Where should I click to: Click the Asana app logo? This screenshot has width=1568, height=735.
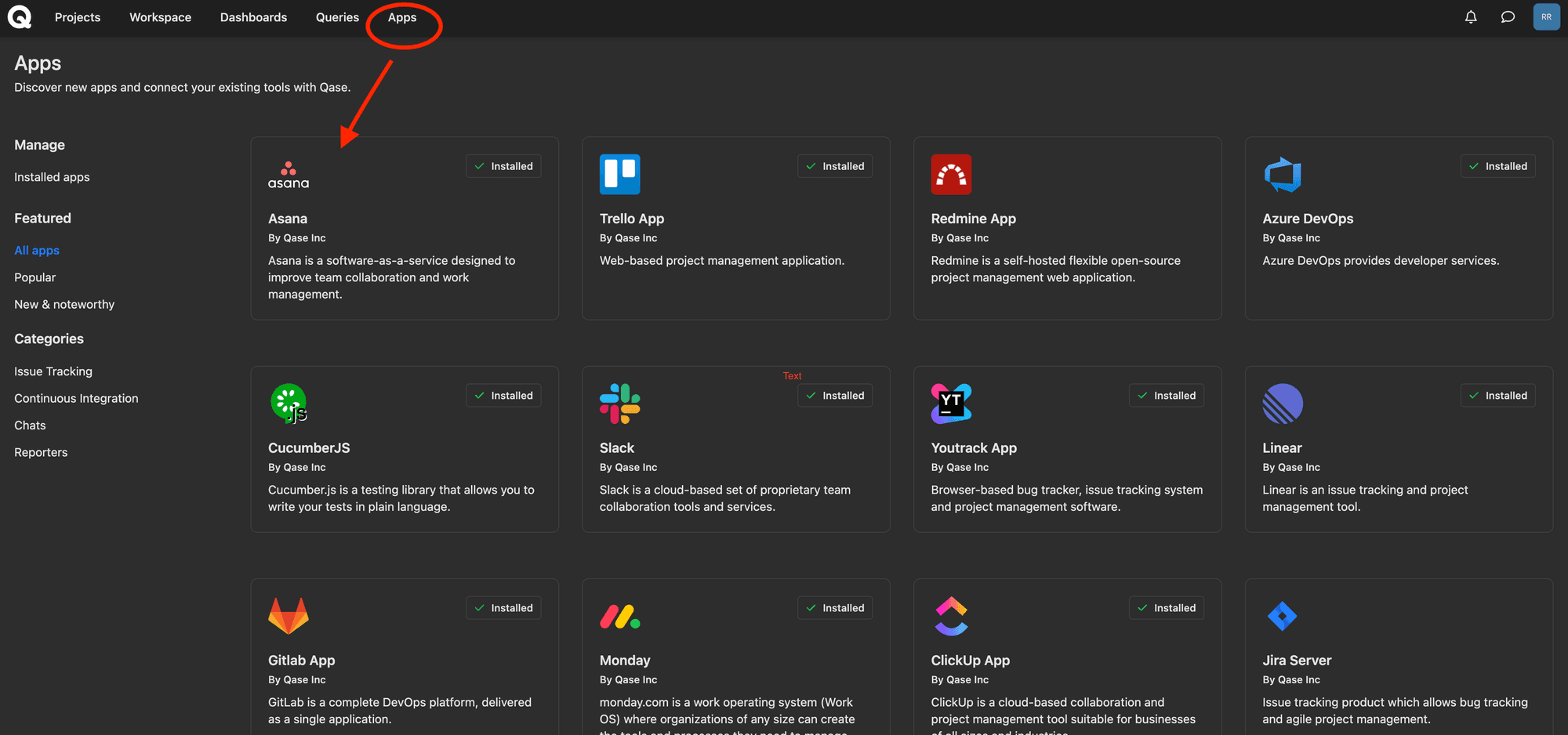click(x=289, y=175)
